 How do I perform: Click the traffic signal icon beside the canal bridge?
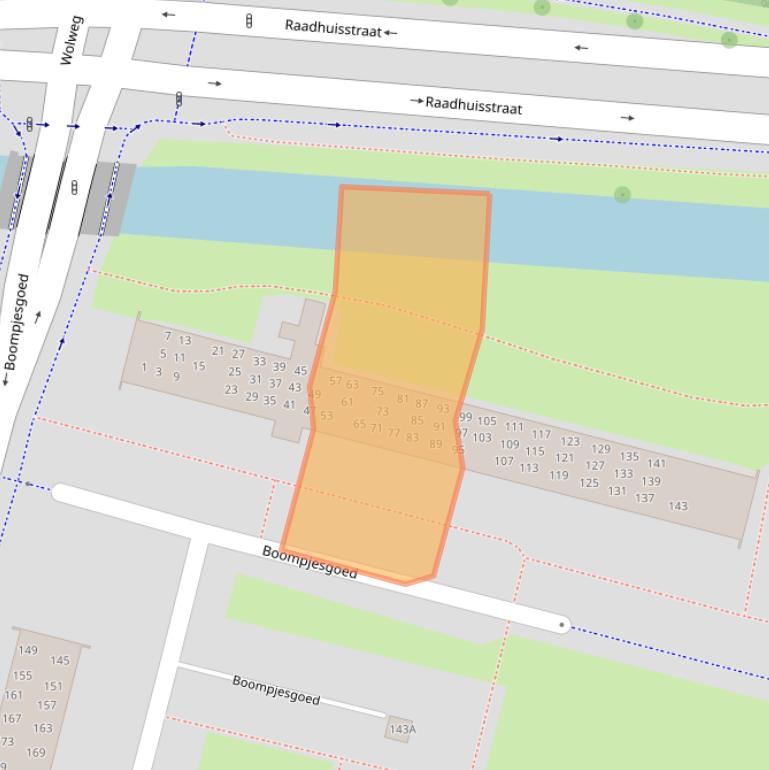74,187
